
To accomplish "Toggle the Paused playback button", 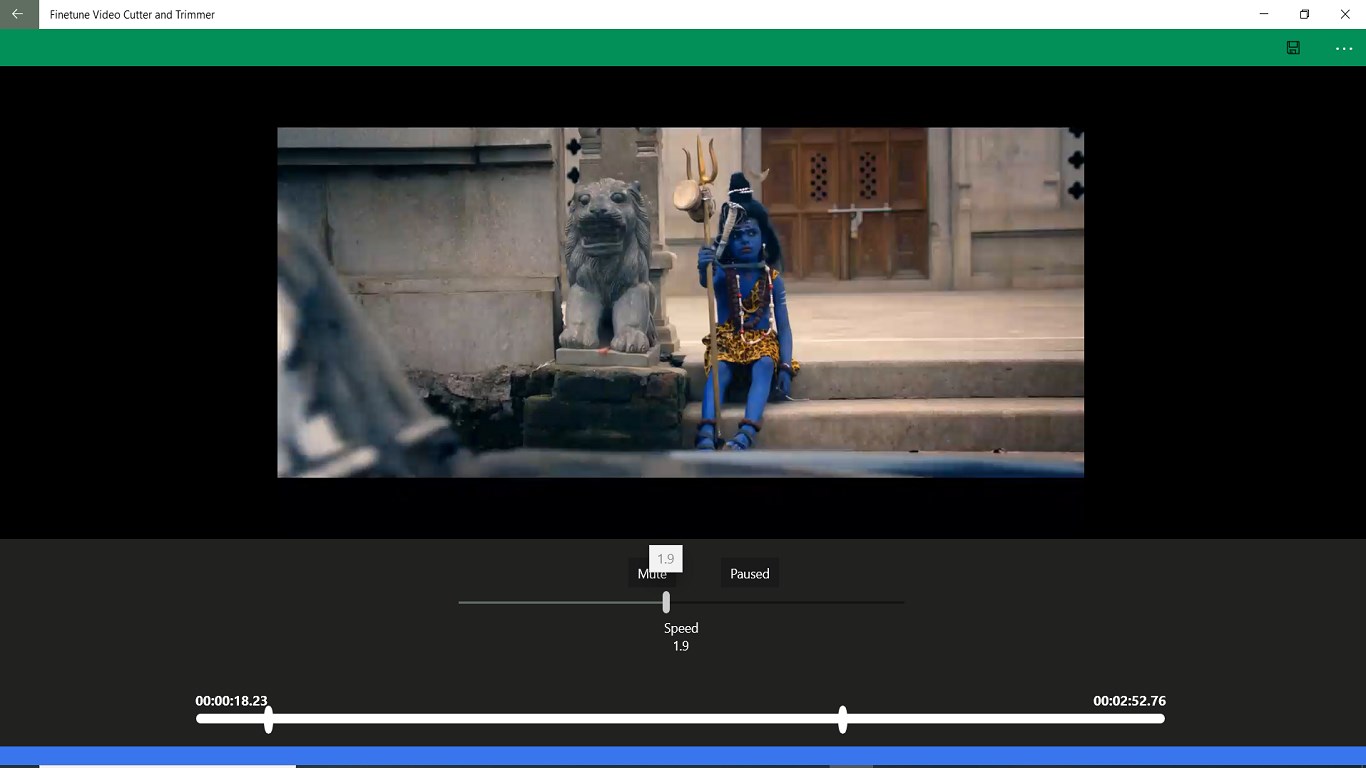I will [749, 574].
